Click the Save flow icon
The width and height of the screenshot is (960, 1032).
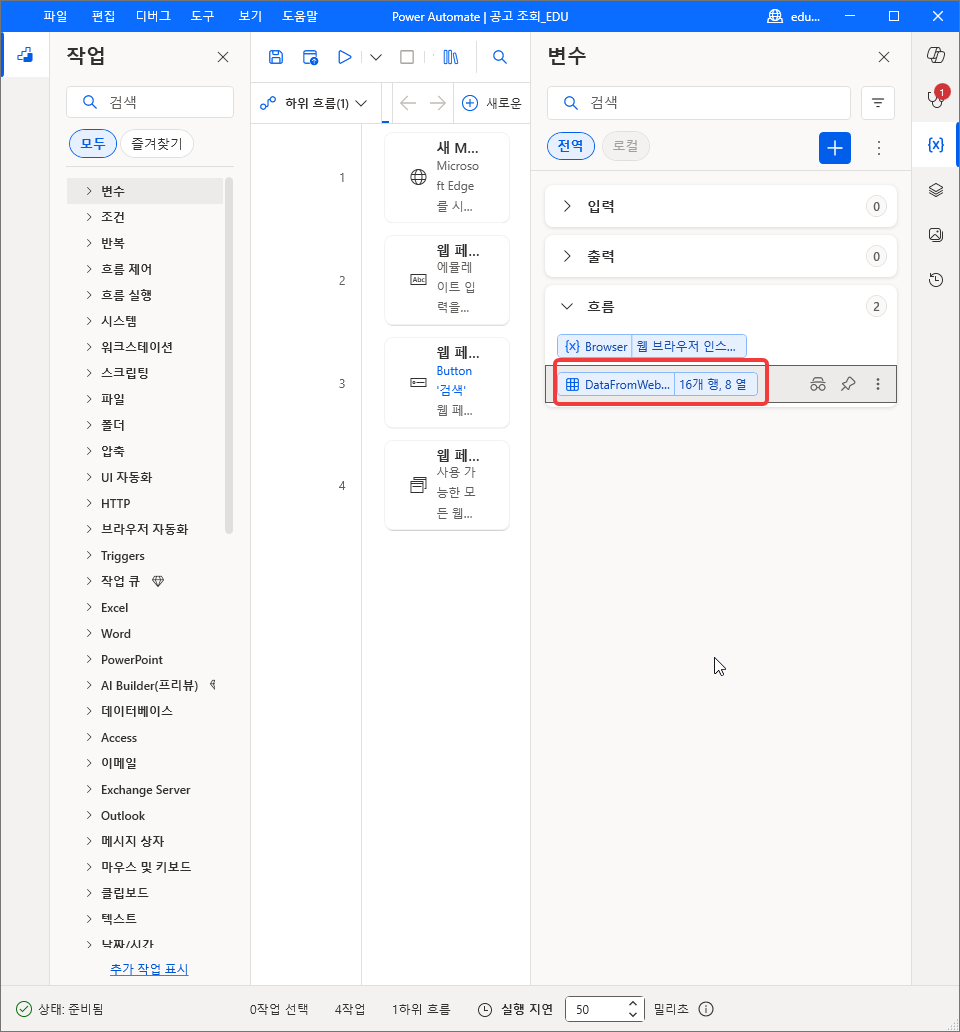click(276, 57)
